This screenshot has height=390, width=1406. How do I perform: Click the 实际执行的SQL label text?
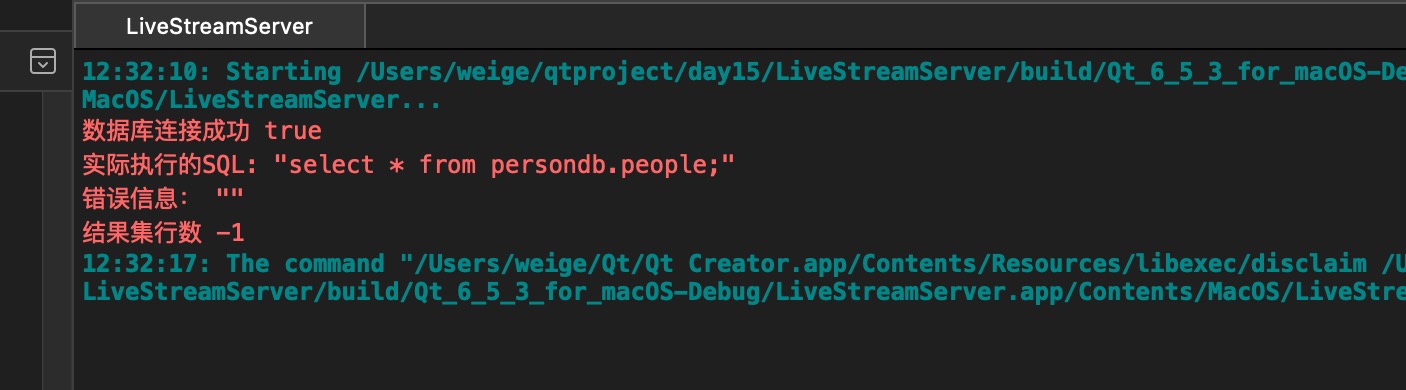click(x=170, y=164)
